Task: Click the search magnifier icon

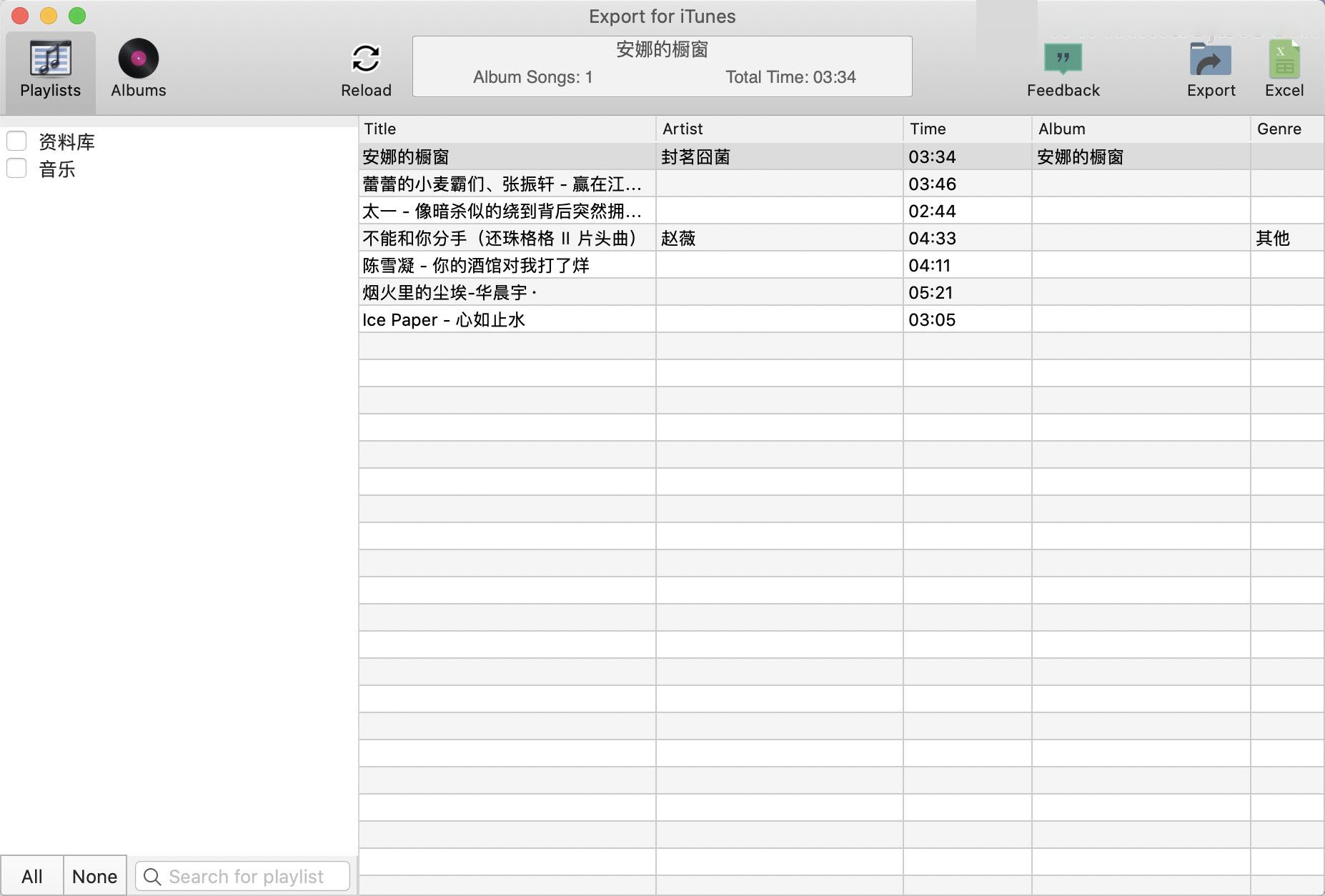Action: click(x=152, y=876)
